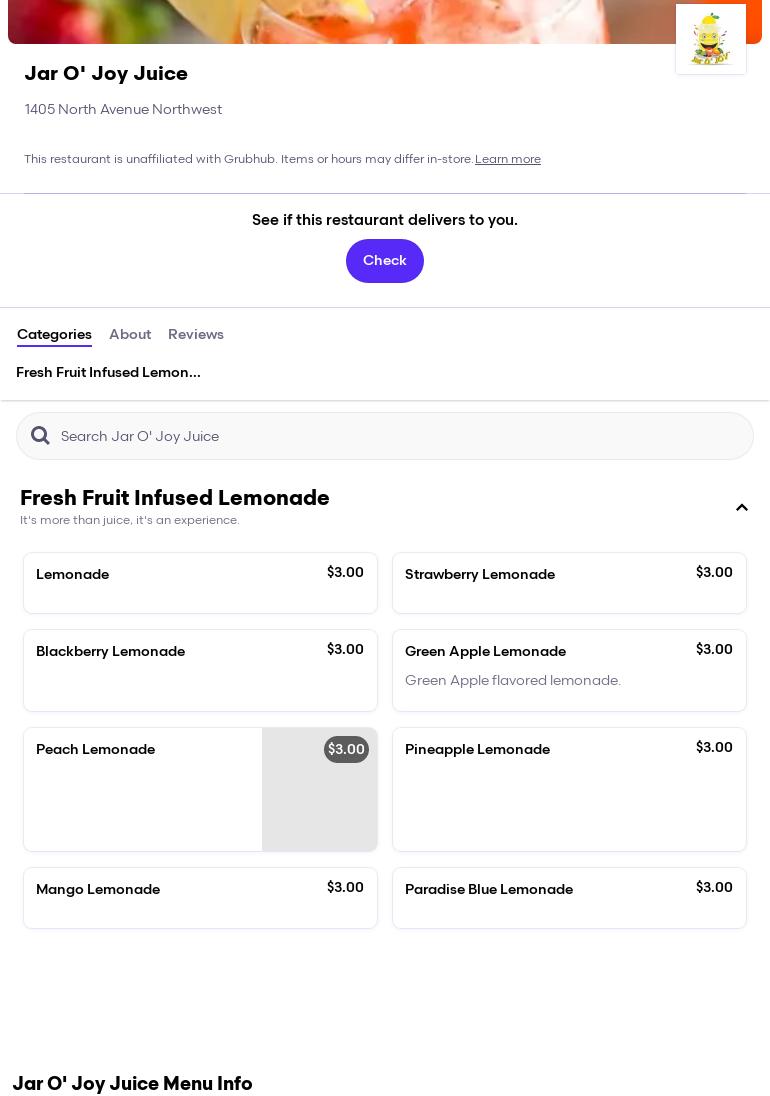Open the Learn more link
Image resolution: width=770 pixels, height=1096 pixels.
[x=507, y=160]
